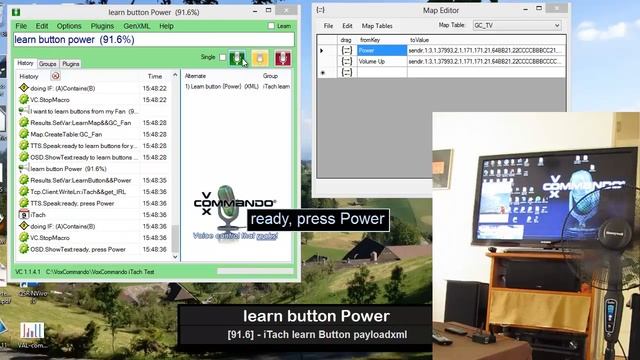Click the new-row asterisk selector in Map Editor
Image resolution: width=640 pixels, height=360 pixels.
click(x=323, y=73)
